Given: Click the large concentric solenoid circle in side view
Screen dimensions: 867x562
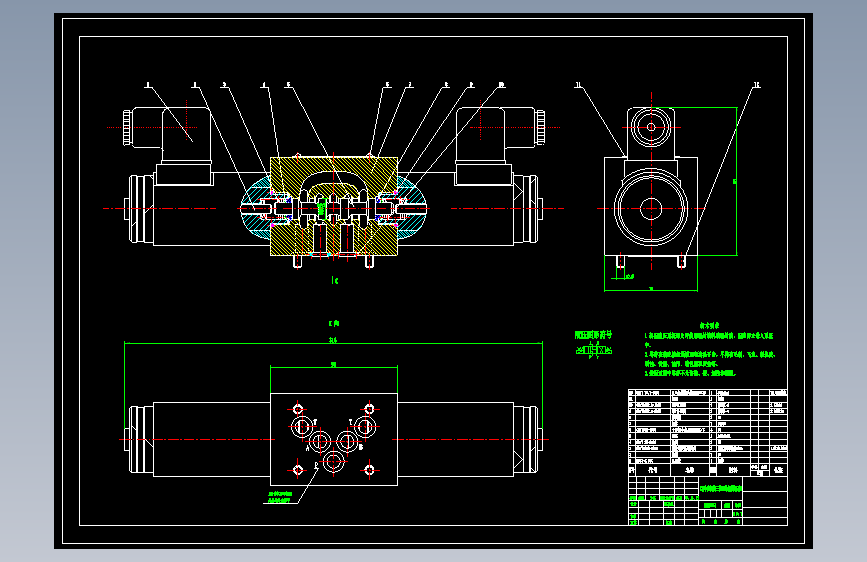Looking at the screenshot, I should tap(651, 209).
